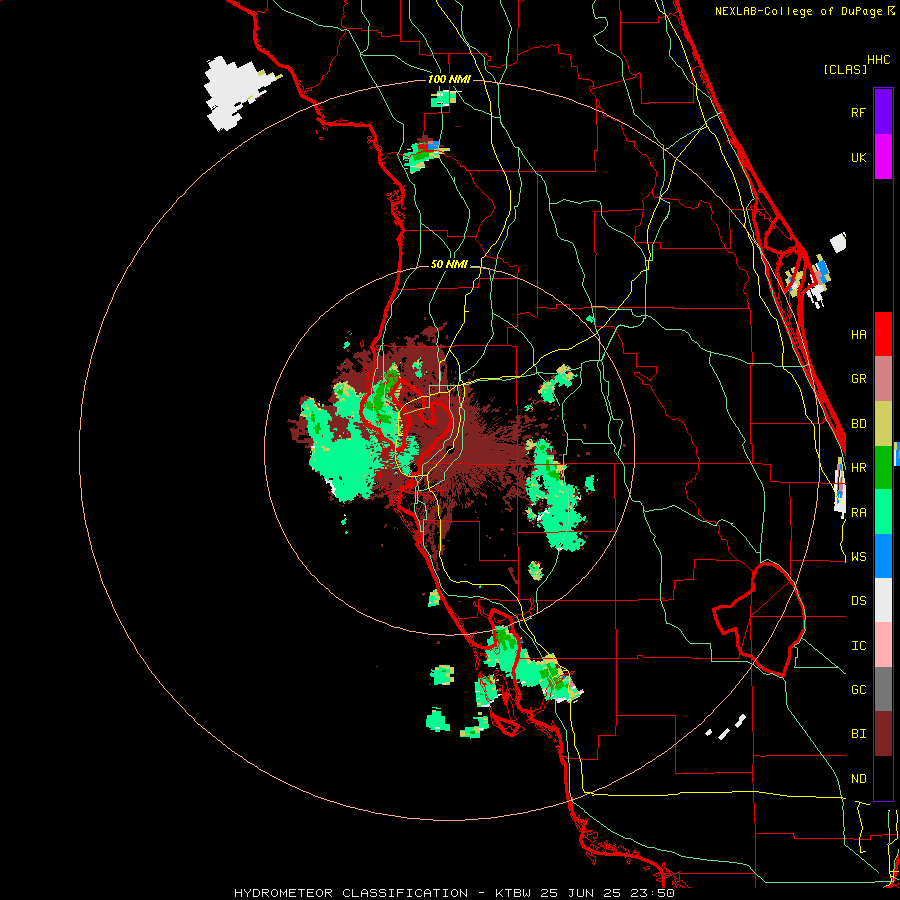The width and height of the screenshot is (900, 900).
Task: Click the 'KTBW' radar site identifier
Action: pos(513,893)
